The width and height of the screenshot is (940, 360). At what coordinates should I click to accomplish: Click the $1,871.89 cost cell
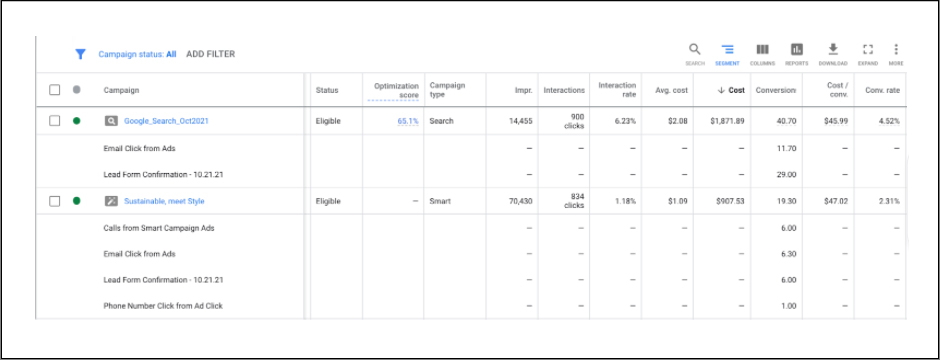[727, 121]
